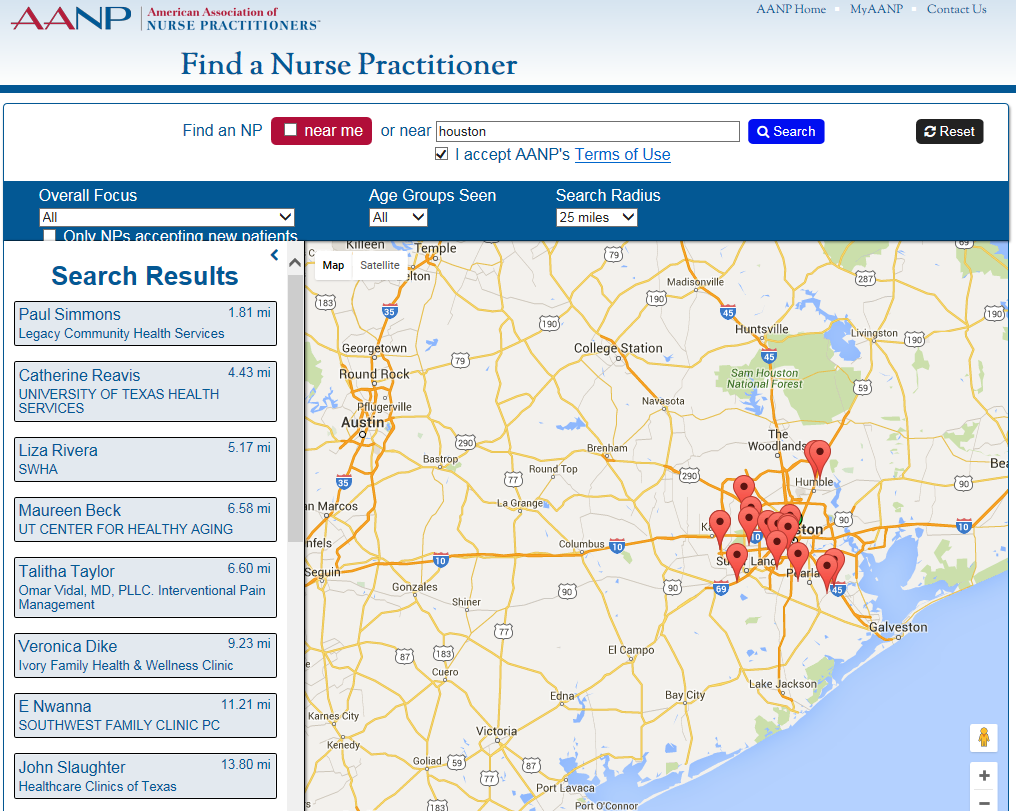Open the Contact Us link
Image resolution: width=1016 pixels, height=811 pixels.
(x=956, y=9)
